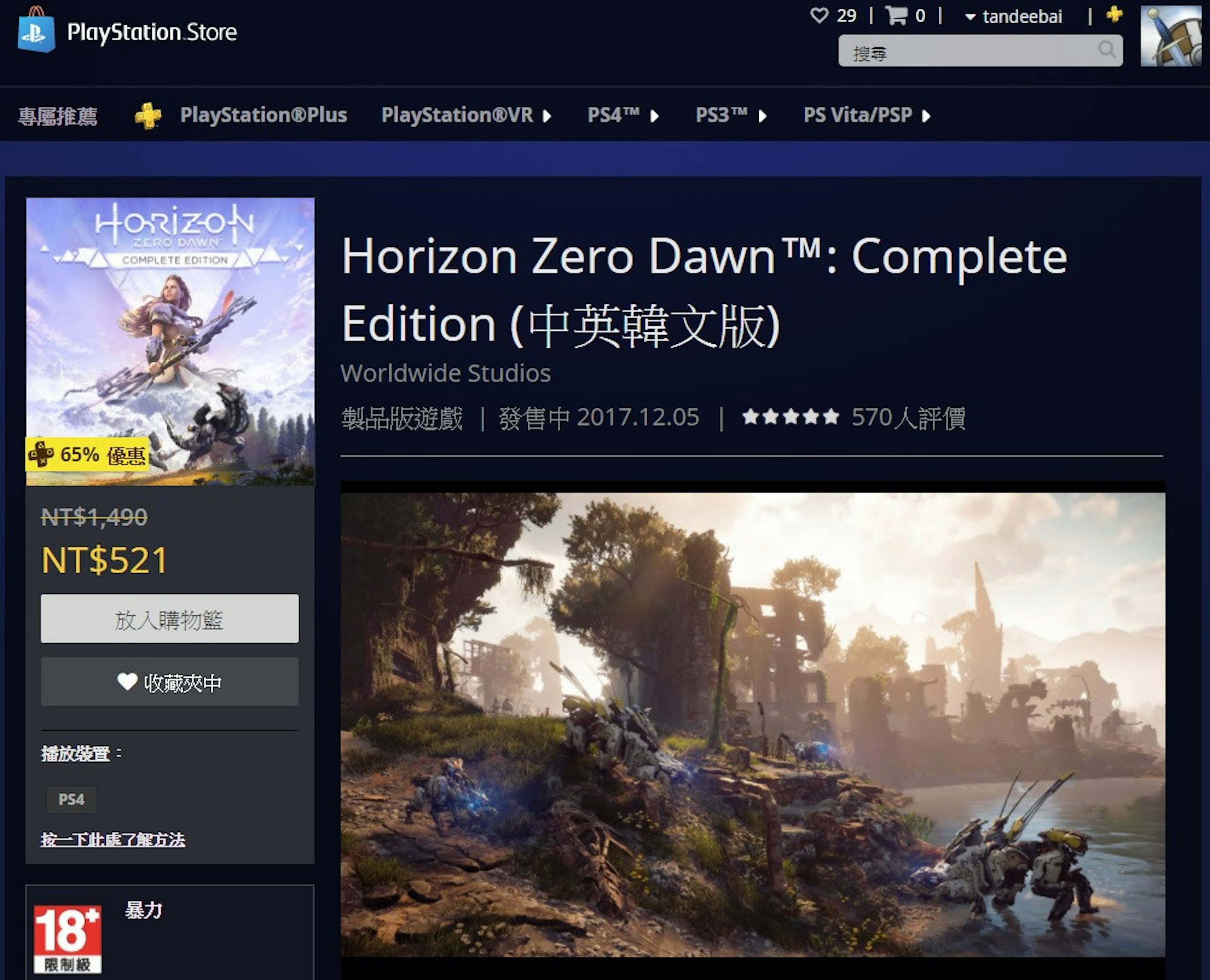
Task: Click the gold PS Plus icon beside username
Action: (x=1114, y=14)
